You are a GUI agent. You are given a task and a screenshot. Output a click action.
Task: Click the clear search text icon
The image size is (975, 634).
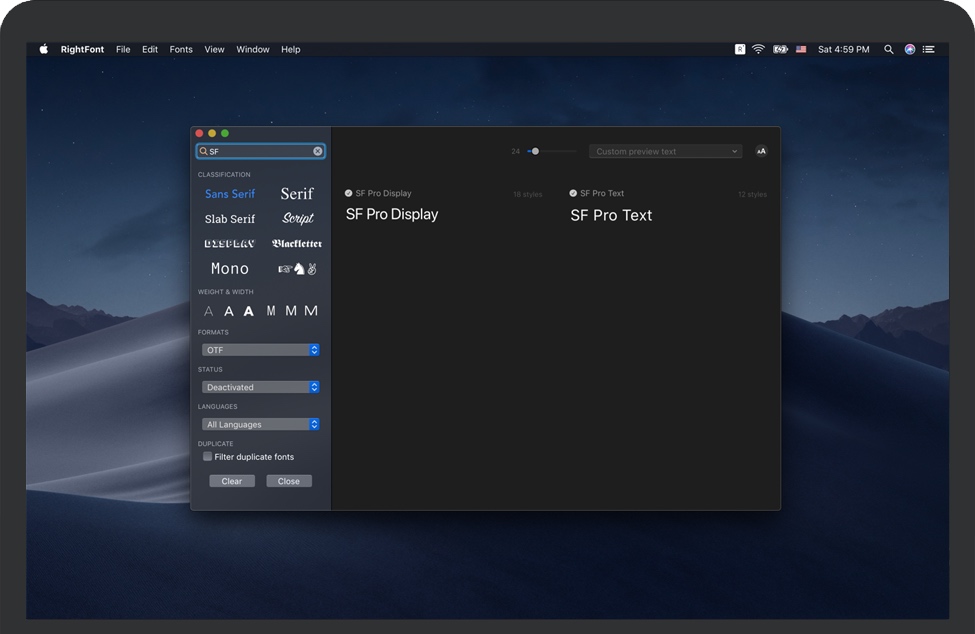pos(318,152)
